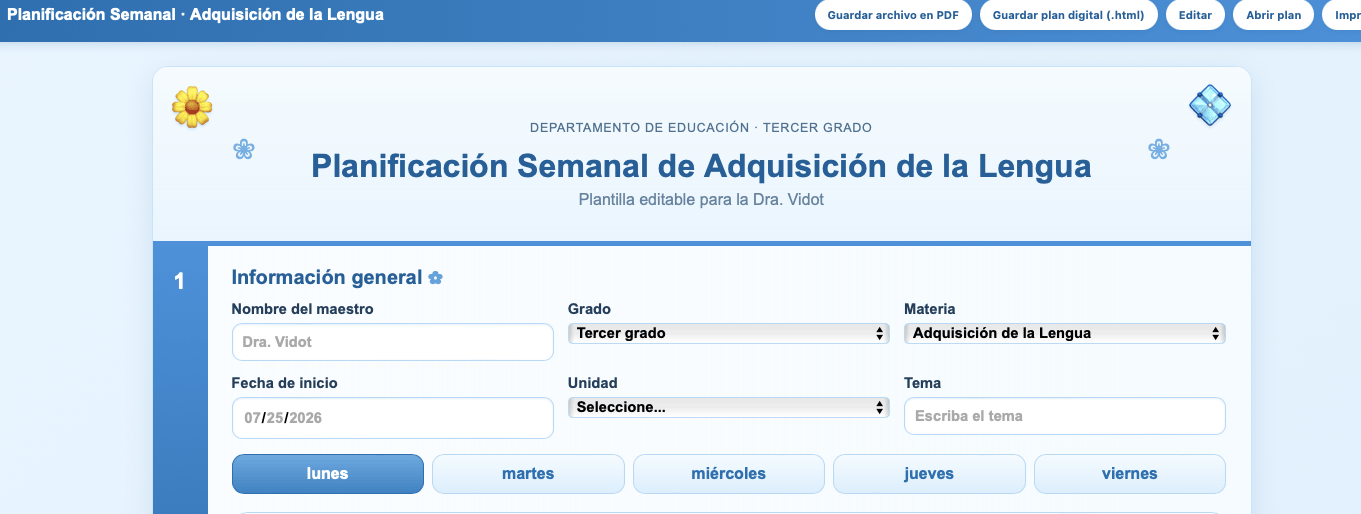Click the Editar button
The height and width of the screenshot is (514, 1361).
tap(1196, 15)
